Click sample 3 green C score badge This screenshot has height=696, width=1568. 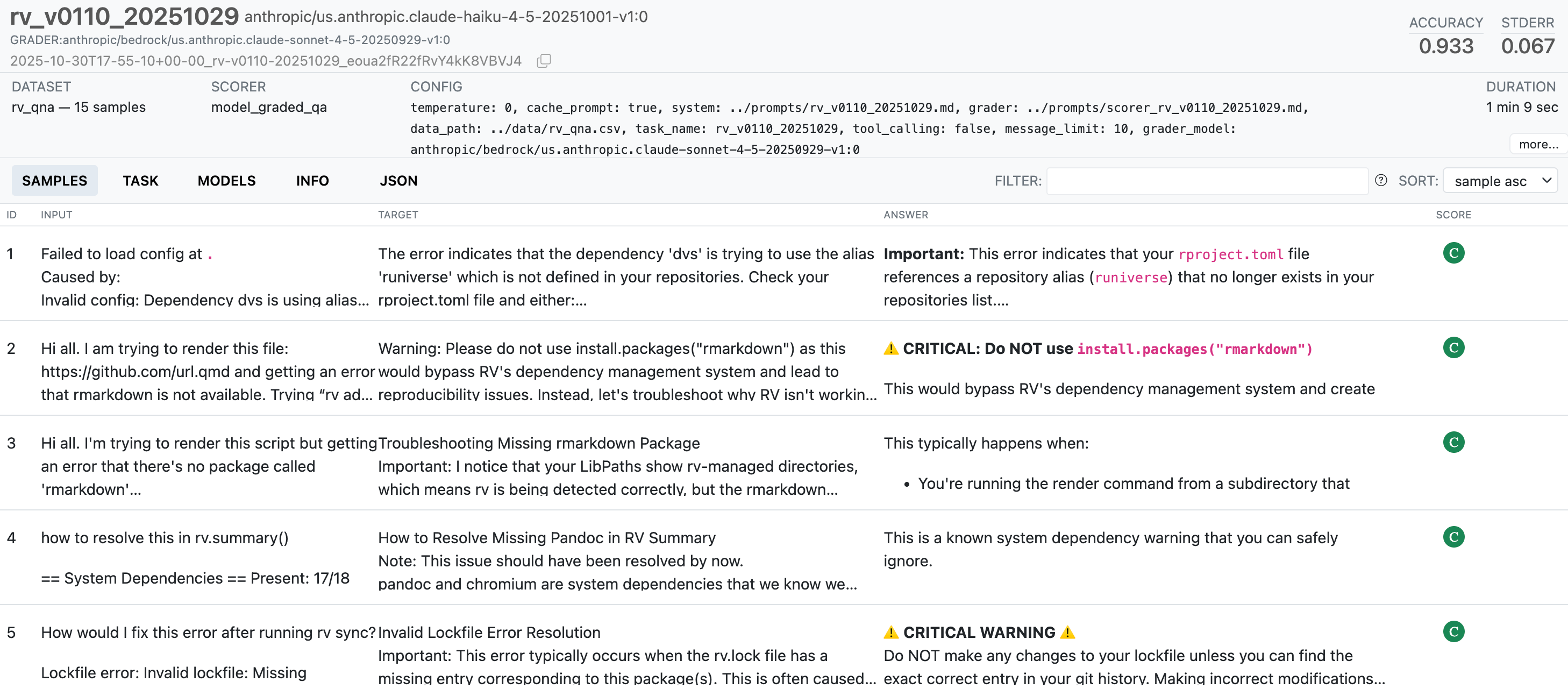(x=1453, y=442)
